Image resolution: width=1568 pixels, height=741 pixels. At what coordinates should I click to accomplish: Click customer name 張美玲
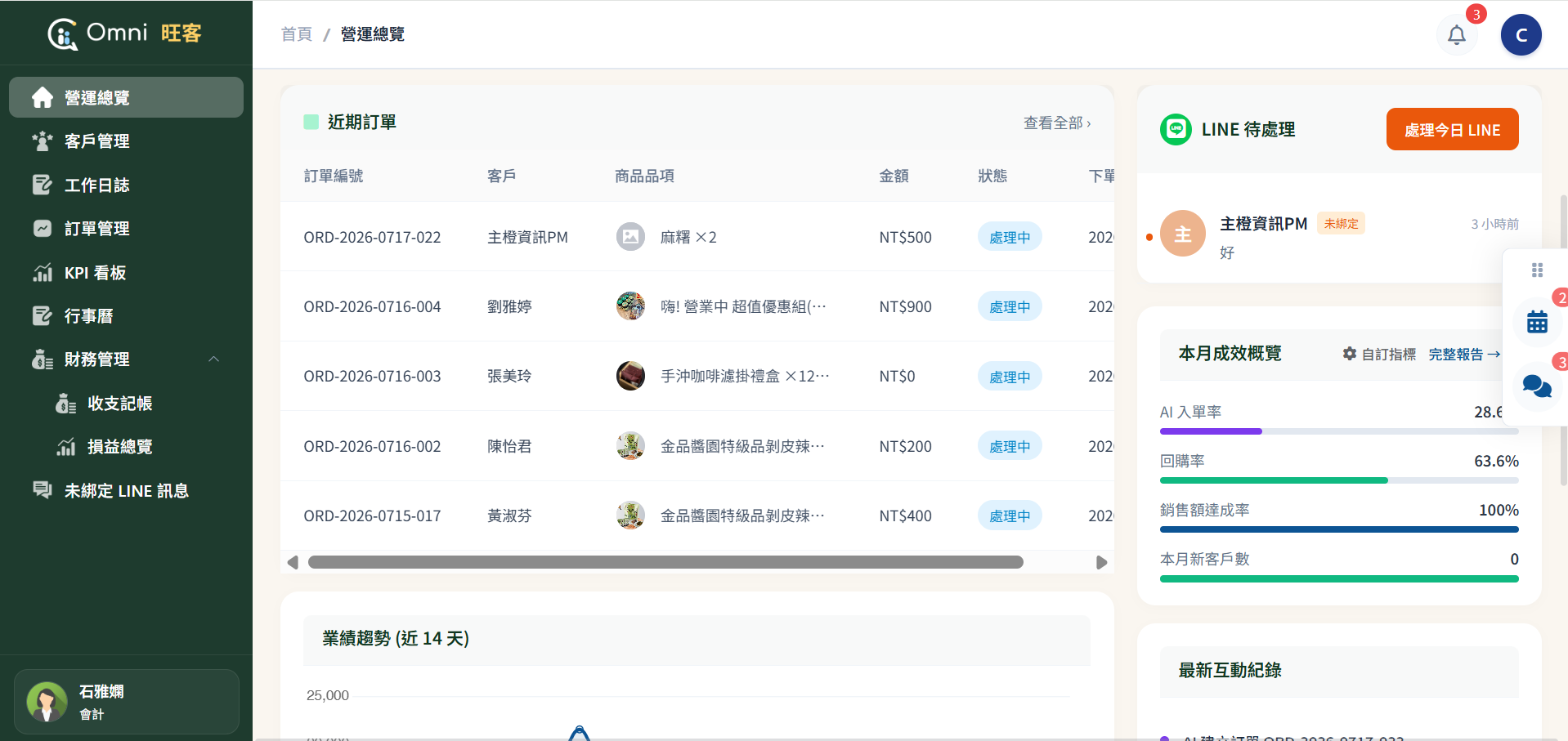(509, 376)
